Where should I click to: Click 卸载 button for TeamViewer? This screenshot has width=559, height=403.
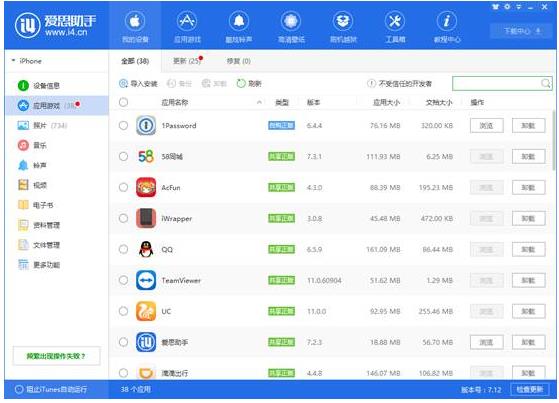point(528,280)
